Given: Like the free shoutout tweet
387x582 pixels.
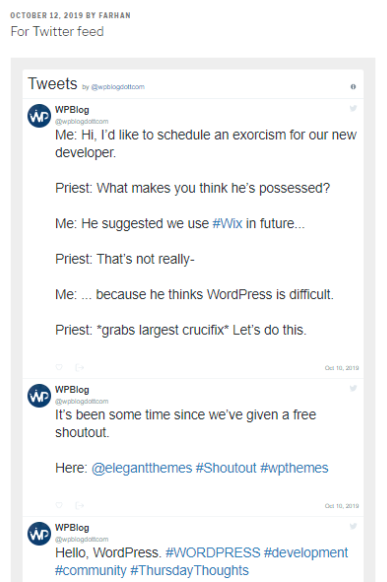Looking at the screenshot, I should [x=59, y=505].
